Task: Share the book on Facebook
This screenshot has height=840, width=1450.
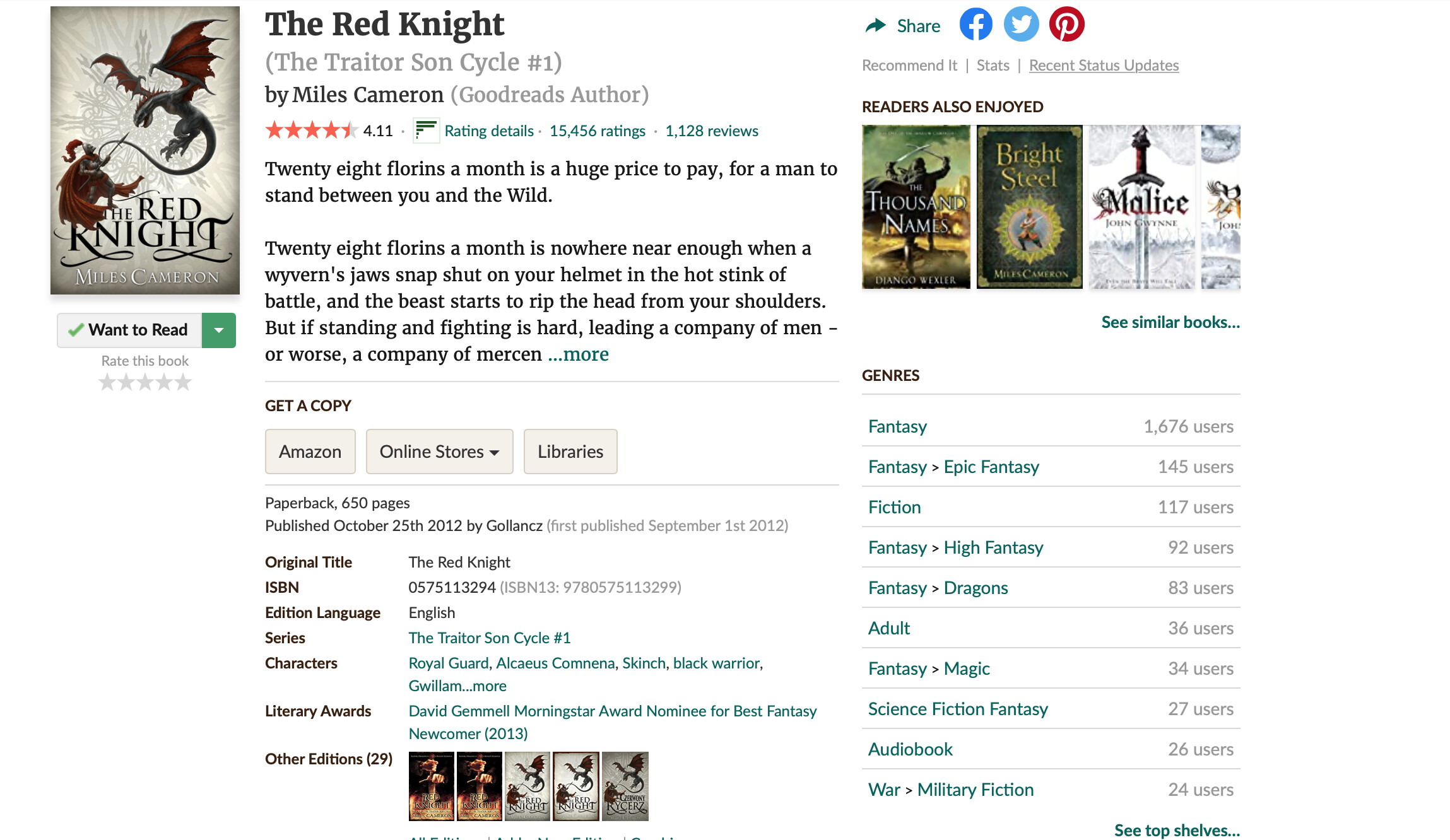Action: [976, 25]
